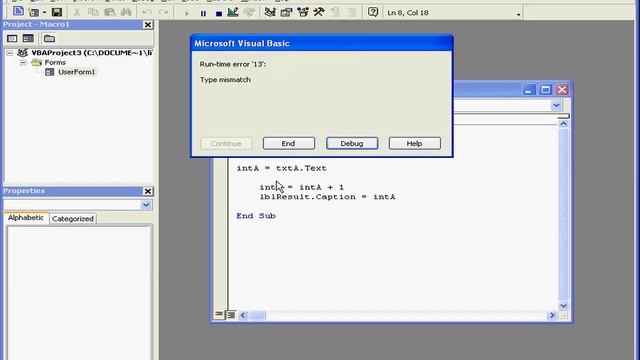Open the code window procedure dropdown arrow

coord(556,106)
